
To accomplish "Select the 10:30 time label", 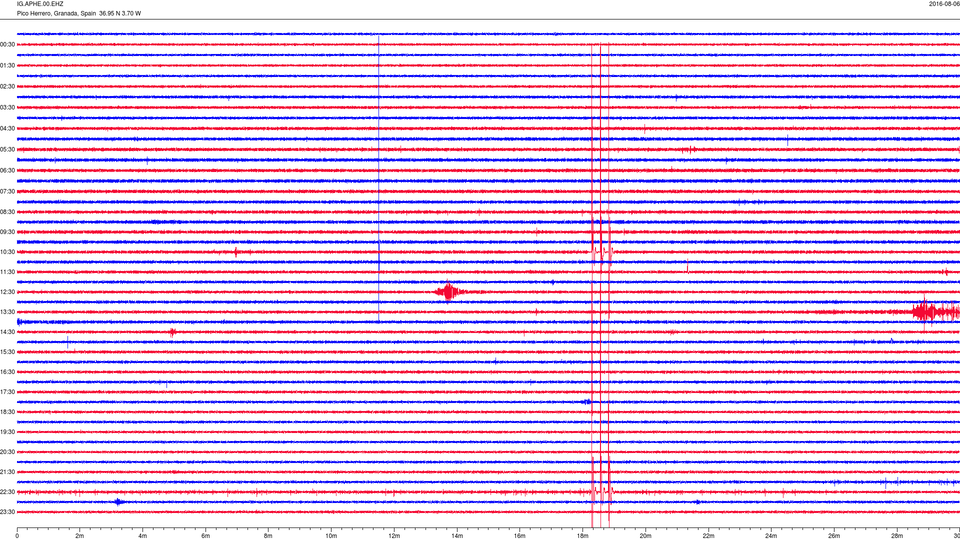I will tap(7, 252).
